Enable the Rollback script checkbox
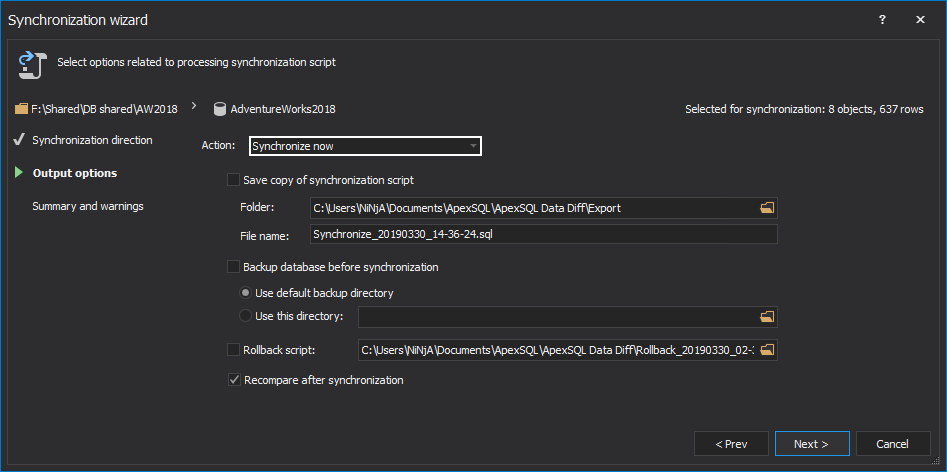947x472 pixels. 234,350
